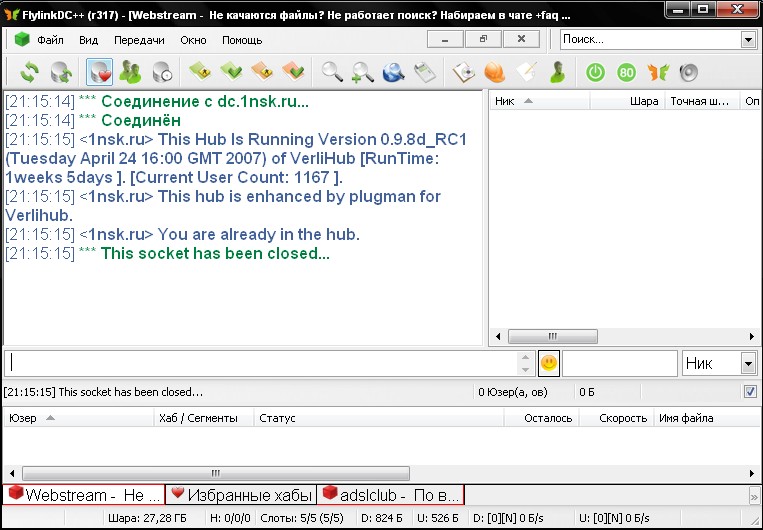Open Favorite Hubs via heart toolbar icon

[x=99, y=72]
